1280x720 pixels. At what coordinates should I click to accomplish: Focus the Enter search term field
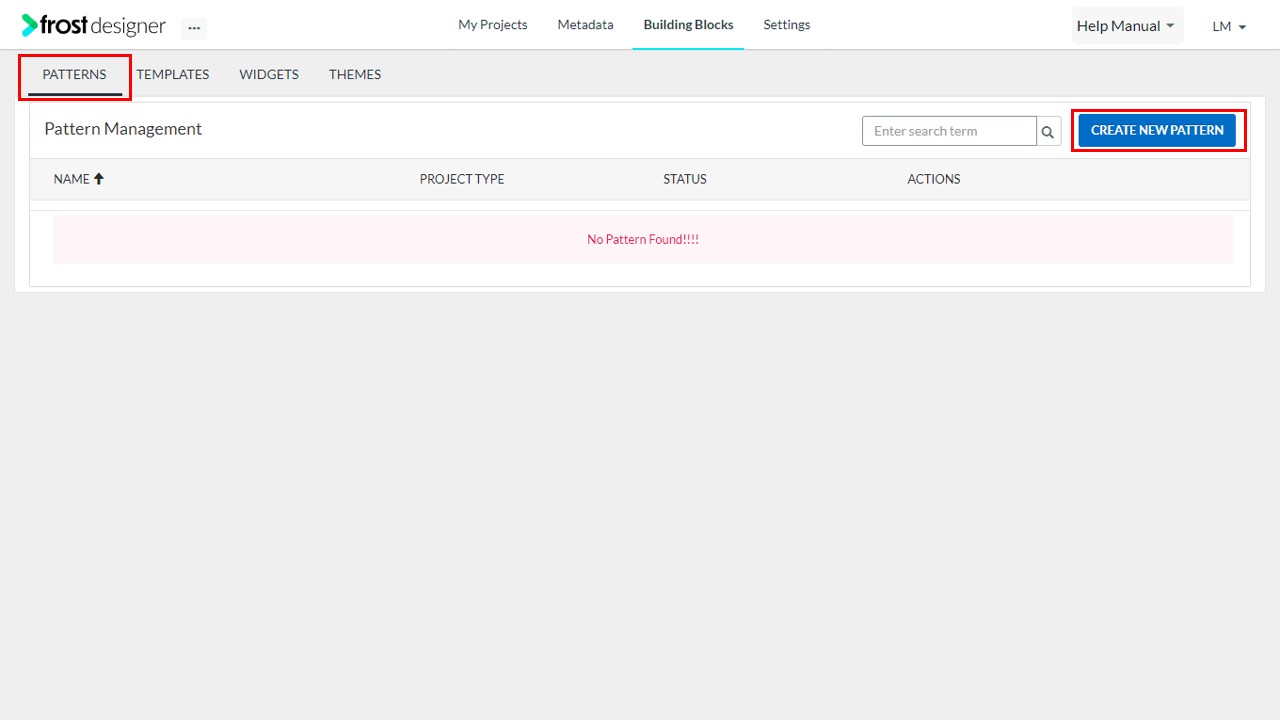tap(949, 131)
